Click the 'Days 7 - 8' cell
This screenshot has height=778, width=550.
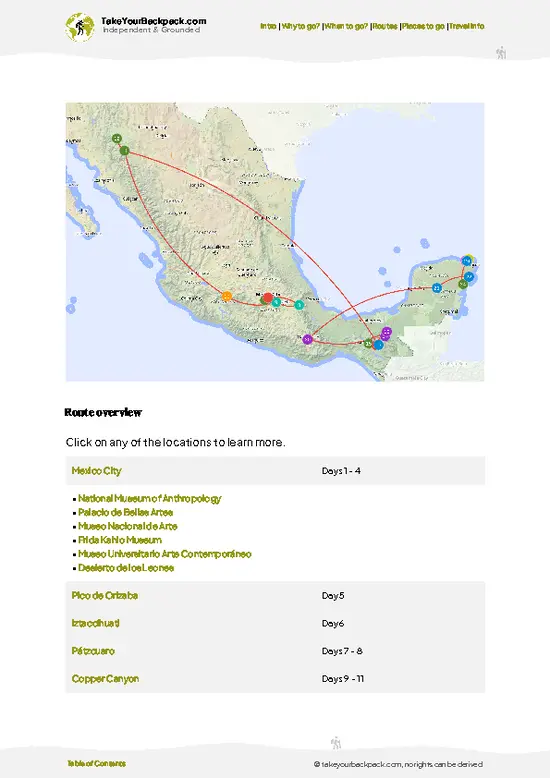(x=342, y=651)
